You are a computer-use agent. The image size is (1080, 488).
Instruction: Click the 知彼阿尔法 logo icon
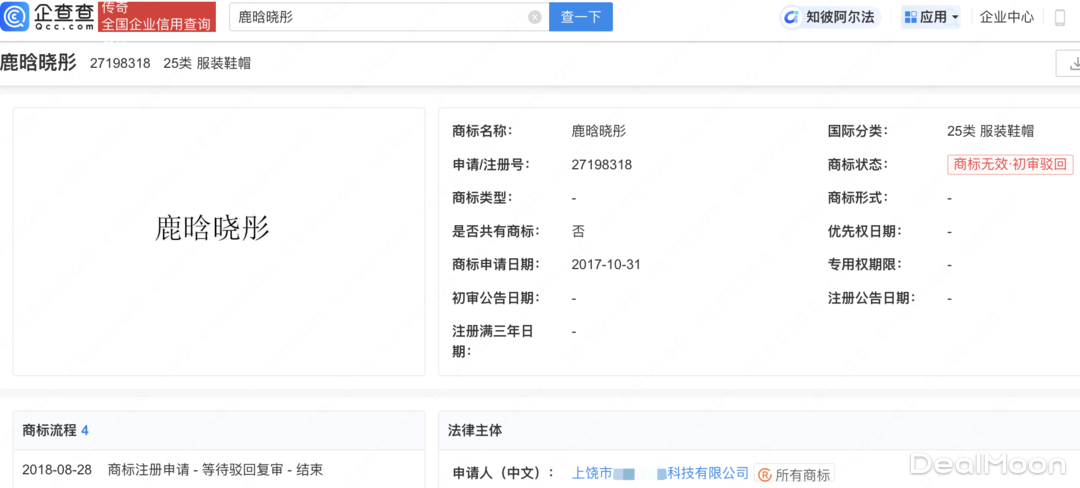792,17
